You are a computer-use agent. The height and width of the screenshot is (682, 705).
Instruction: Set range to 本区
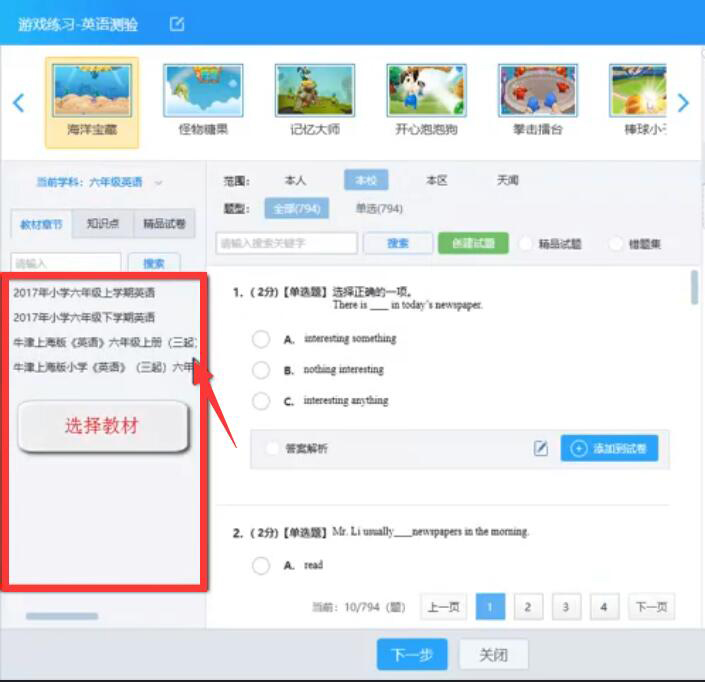point(437,180)
